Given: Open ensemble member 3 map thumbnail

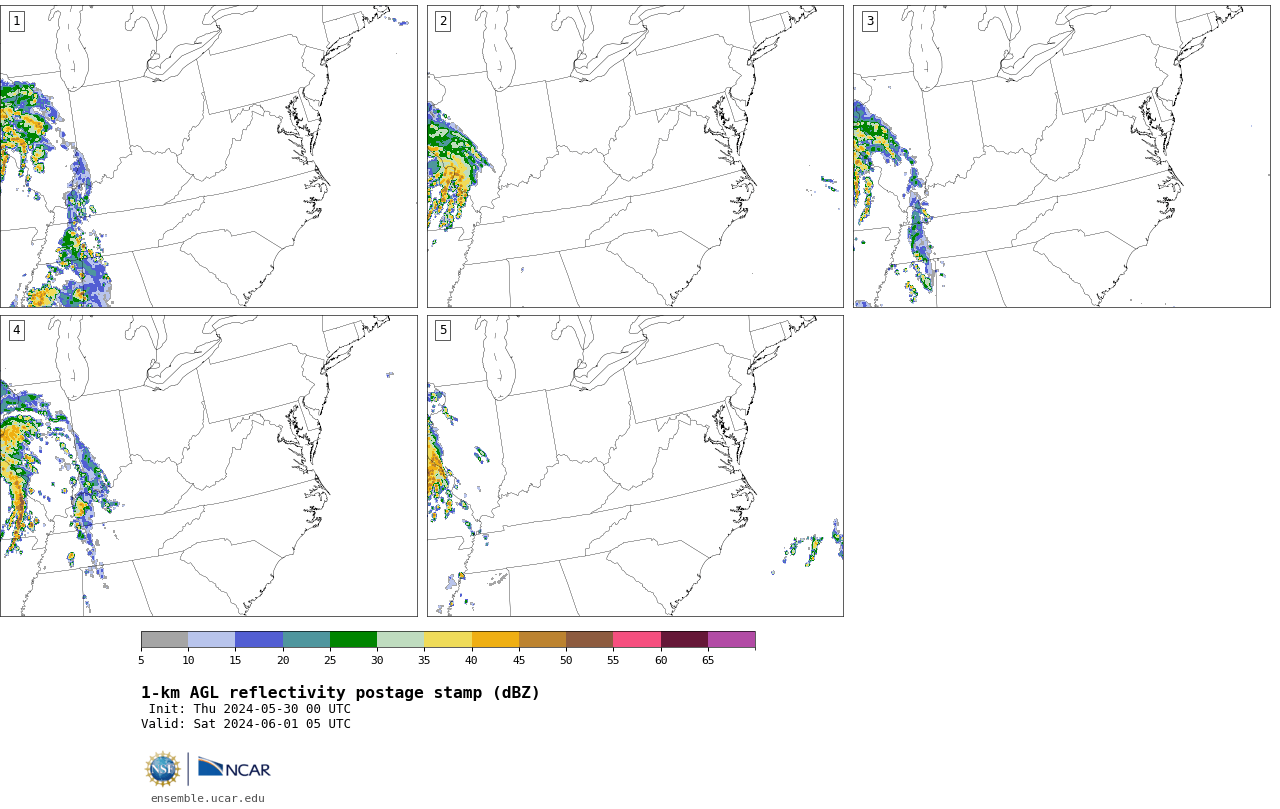Looking at the screenshot, I should (1061, 156).
